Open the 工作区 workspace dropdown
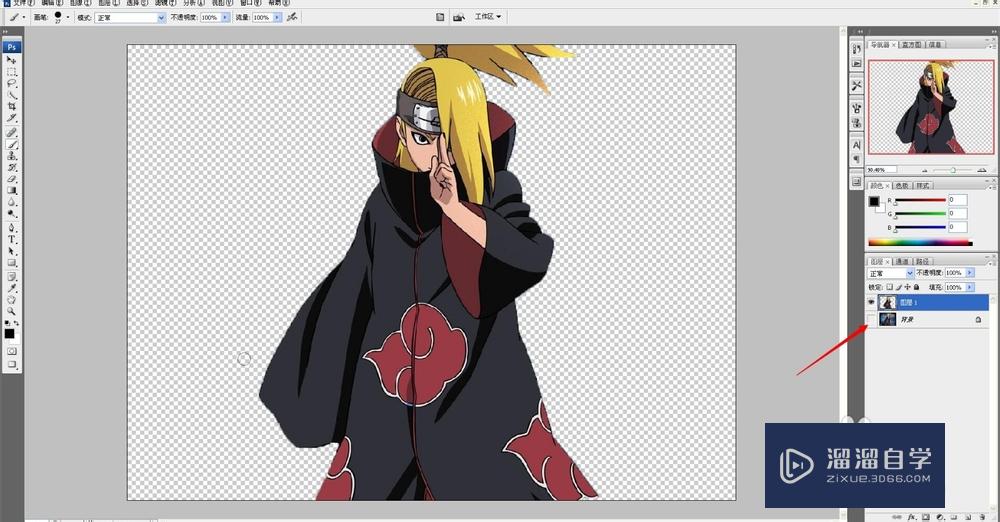Screen dimensions: 1000x522 [x=488, y=17]
